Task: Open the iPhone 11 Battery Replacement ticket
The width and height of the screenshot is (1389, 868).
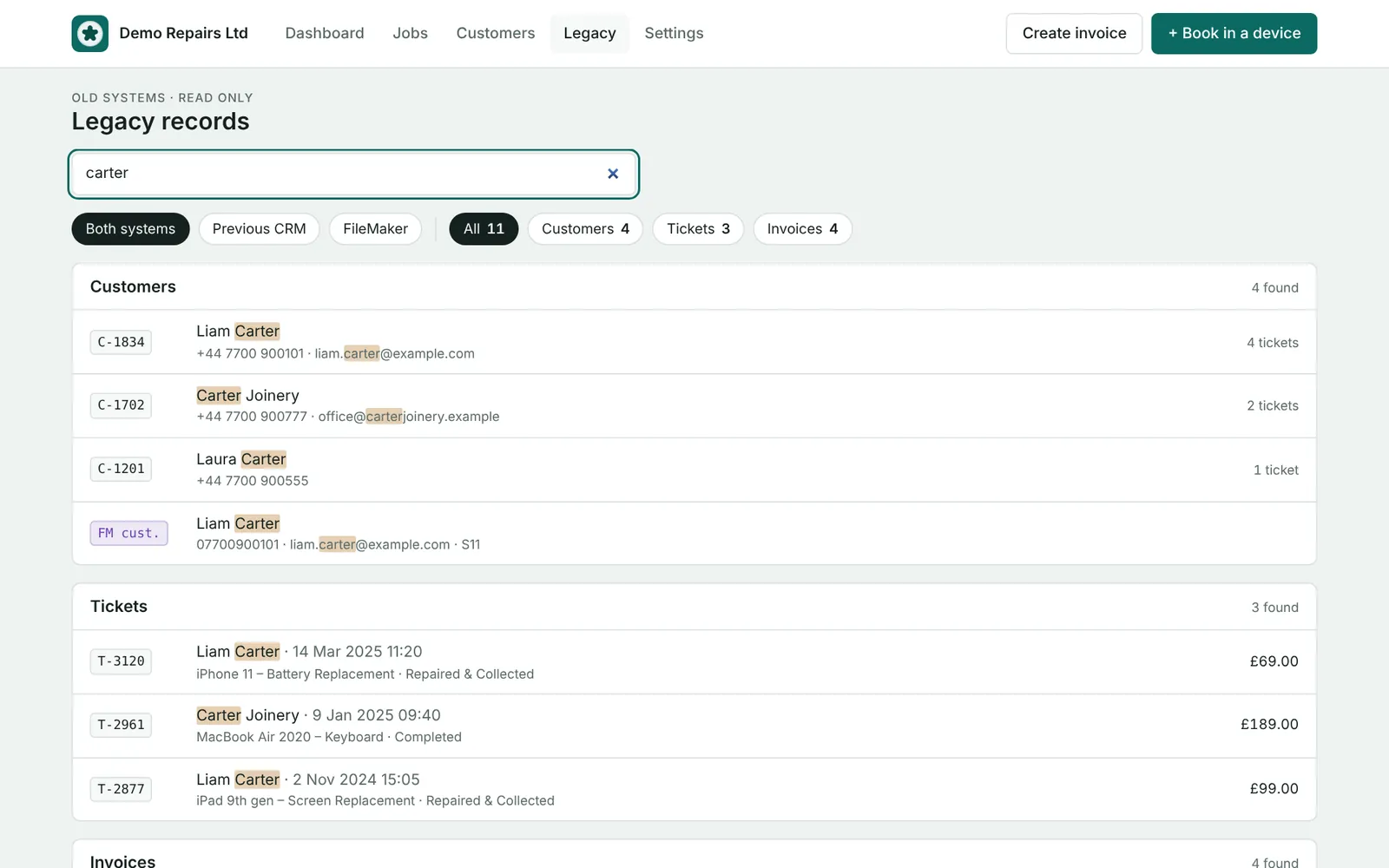Action: coord(694,661)
